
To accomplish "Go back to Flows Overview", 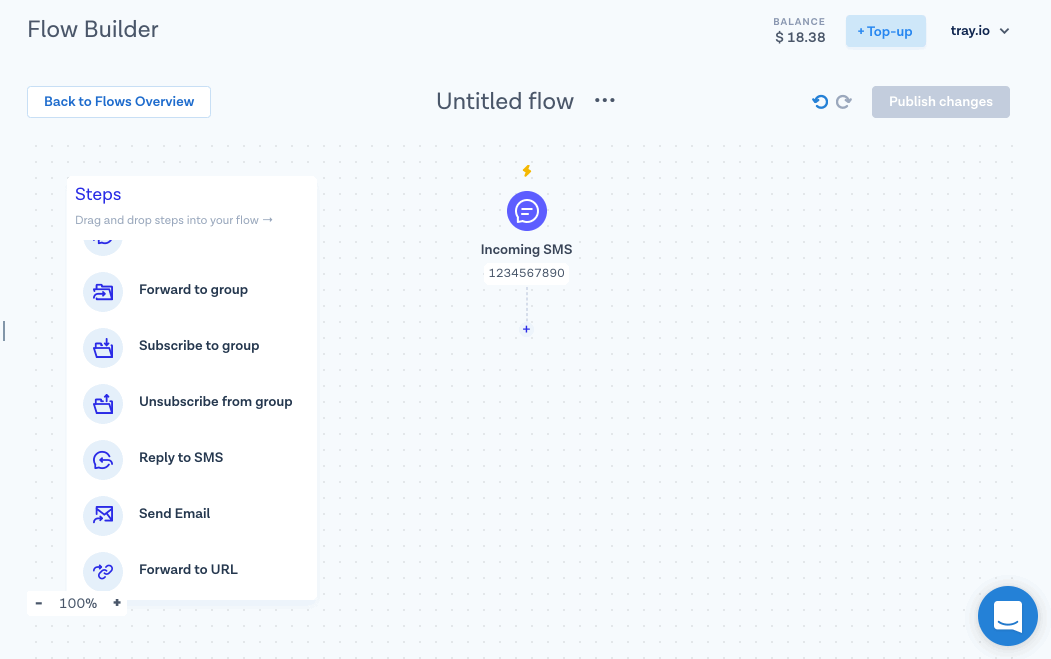I will point(119,102).
